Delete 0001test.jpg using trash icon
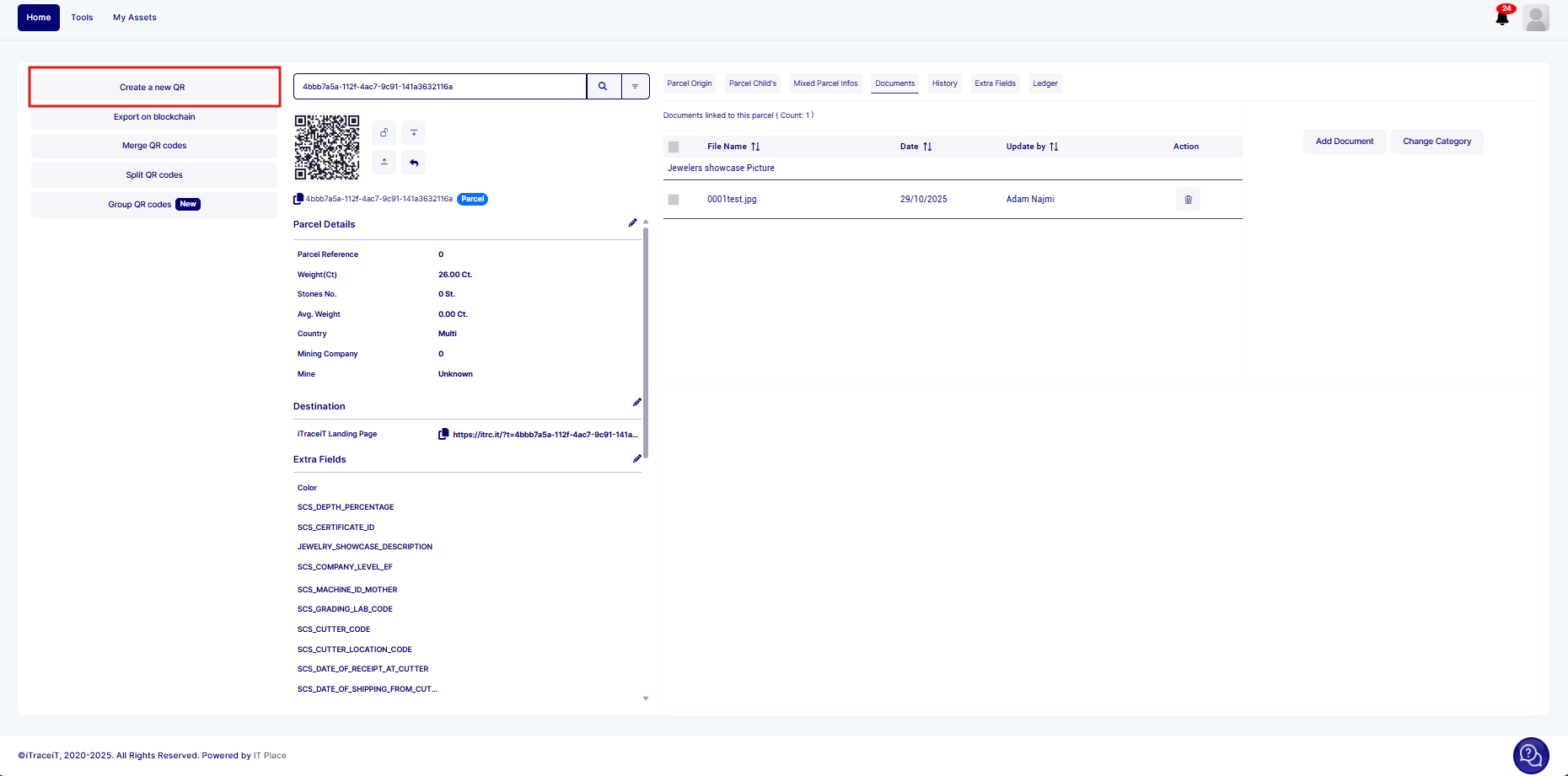The height and width of the screenshot is (776, 1568). (x=1188, y=200)
